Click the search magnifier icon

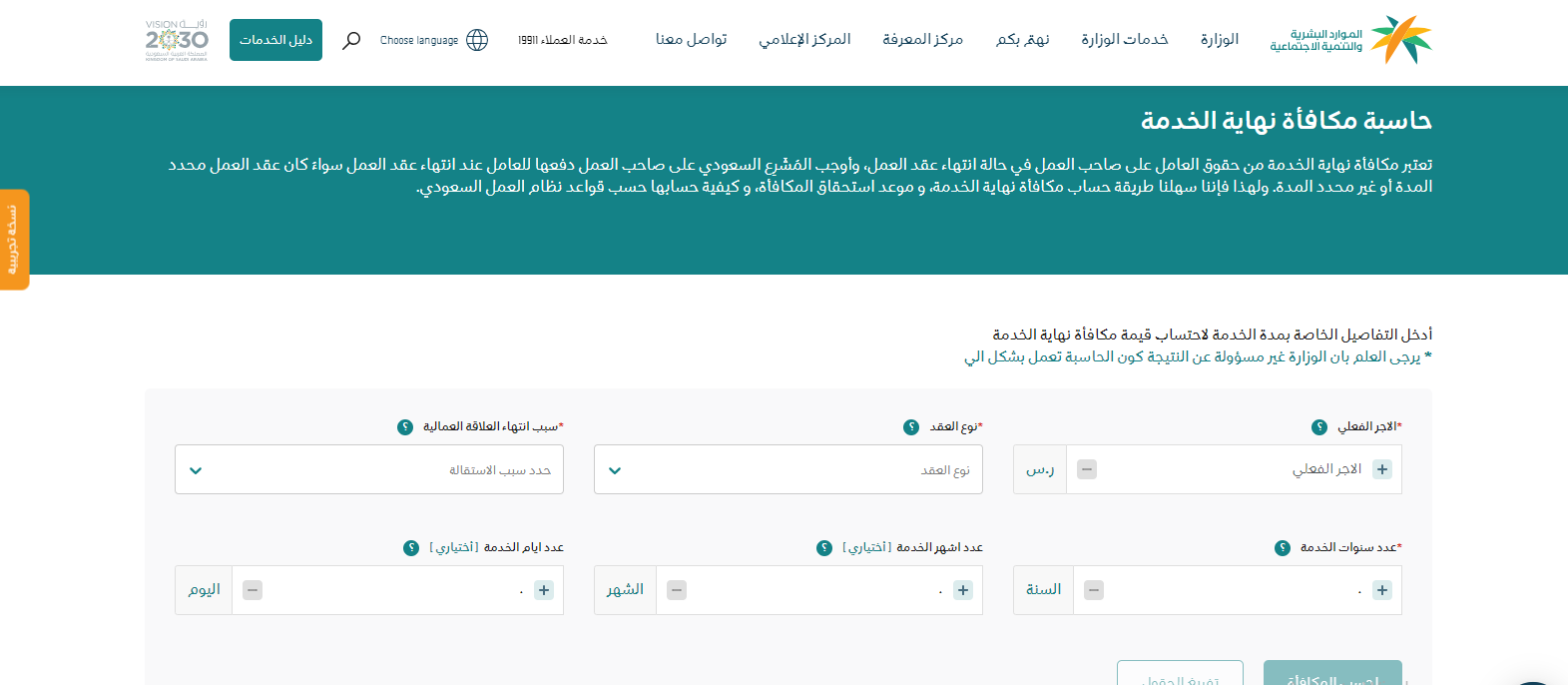[351, 41]
